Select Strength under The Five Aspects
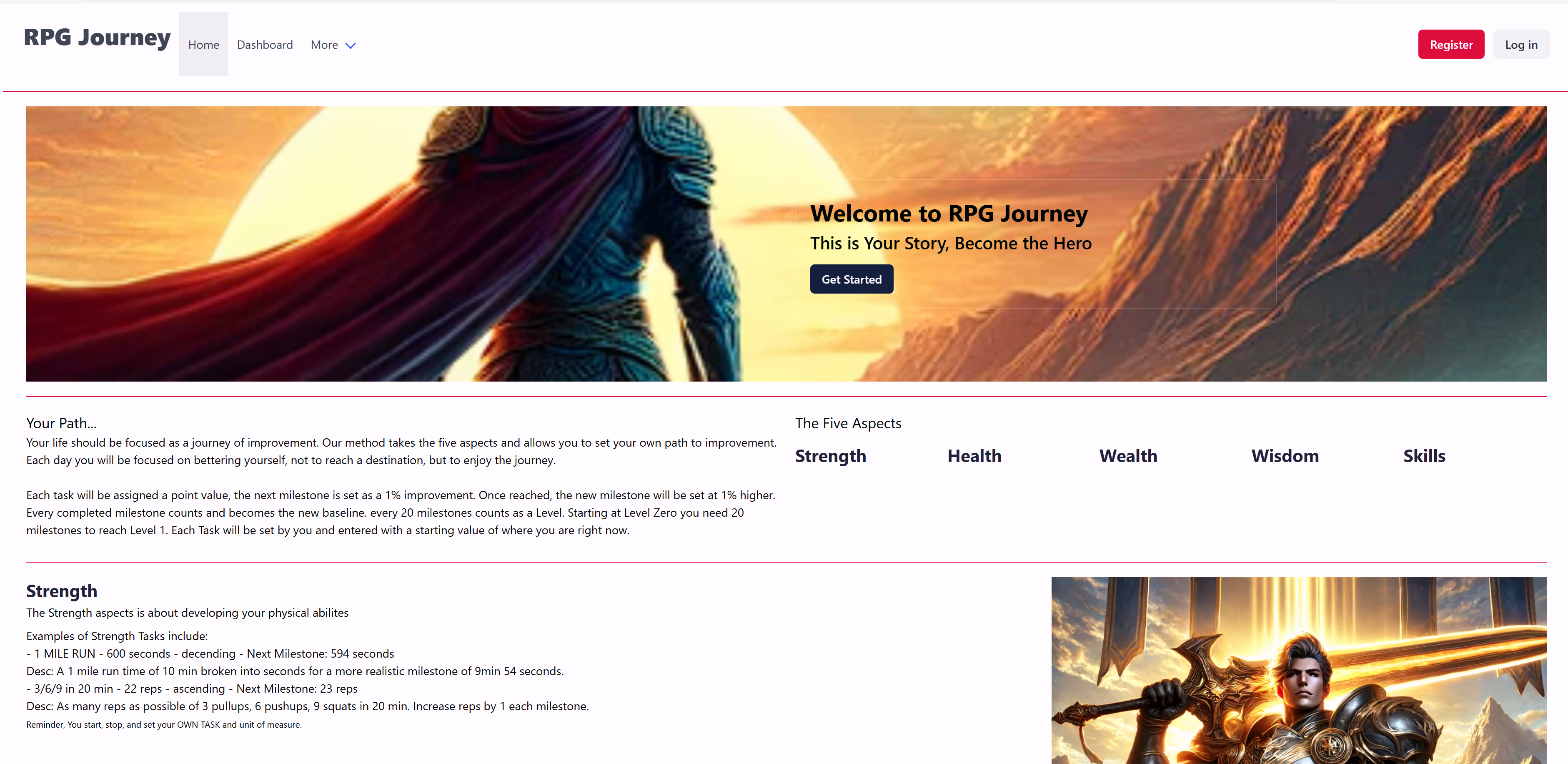 (x=830, y=456)
